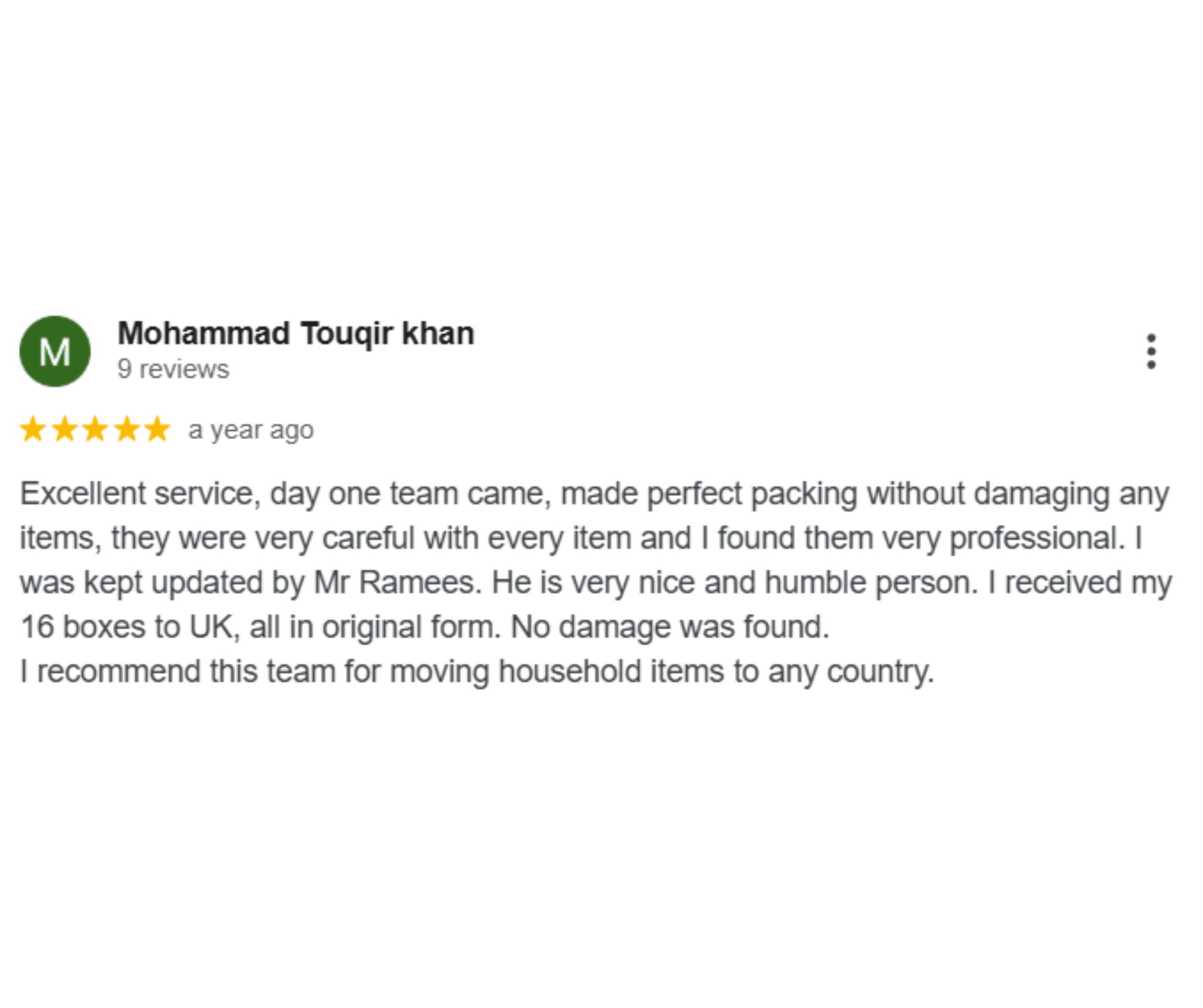Click the first rating star

point(32,429)
